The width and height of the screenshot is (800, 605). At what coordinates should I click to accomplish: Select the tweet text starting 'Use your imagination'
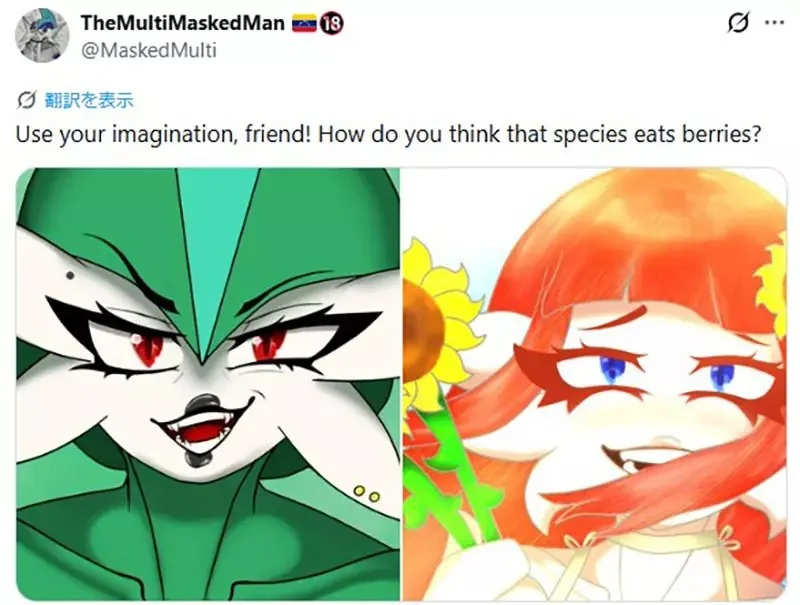[x=388, y=135]
